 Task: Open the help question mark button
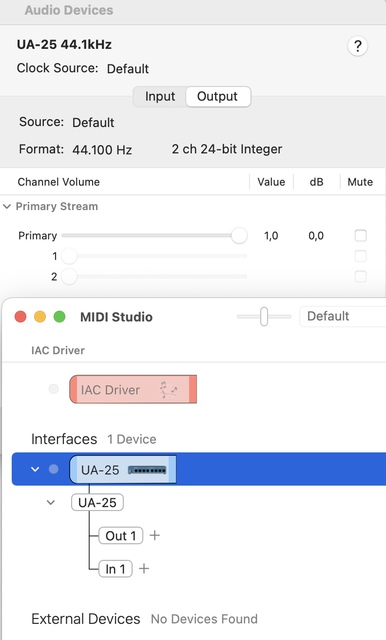[357, 46]
